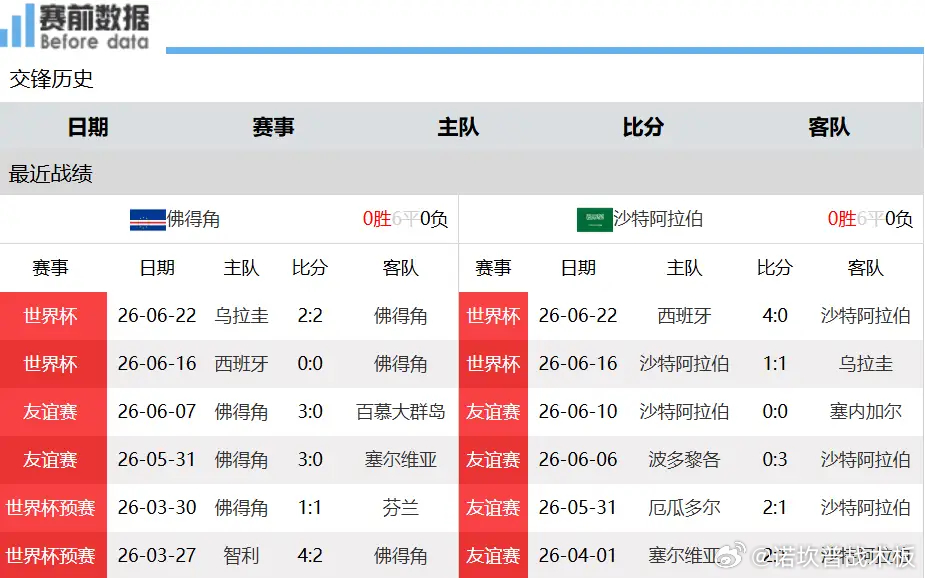
Task: Click the bold 赛事 header under 交锋历史
Action: tap(273, 127)
